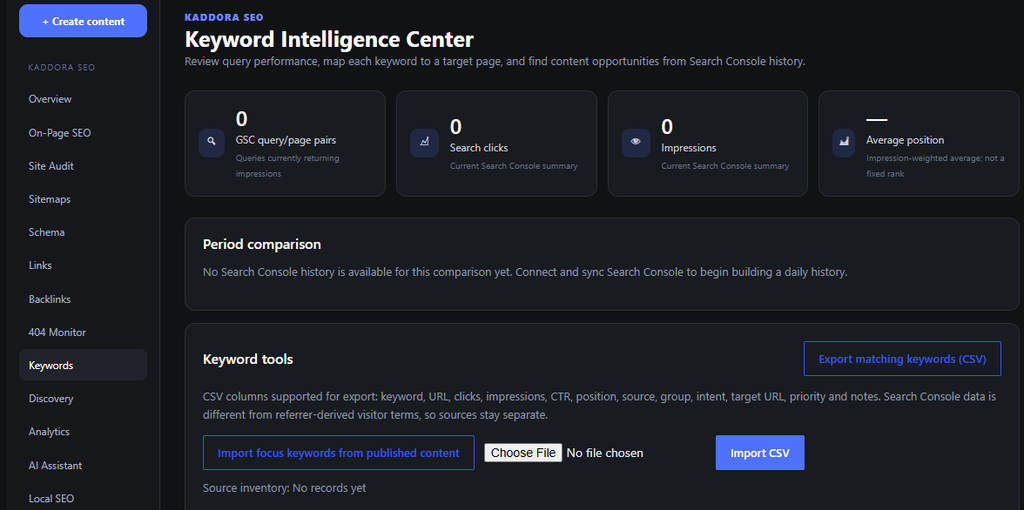Click Import focus keywords from published content
The image size is (1024, 510).
coord(338,453)
